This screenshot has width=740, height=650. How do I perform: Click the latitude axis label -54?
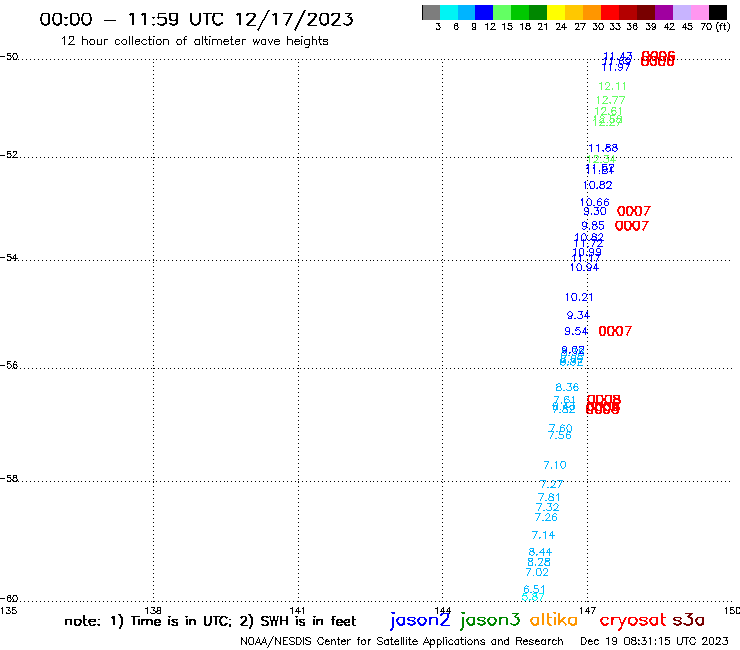click(x=9, y=258)
